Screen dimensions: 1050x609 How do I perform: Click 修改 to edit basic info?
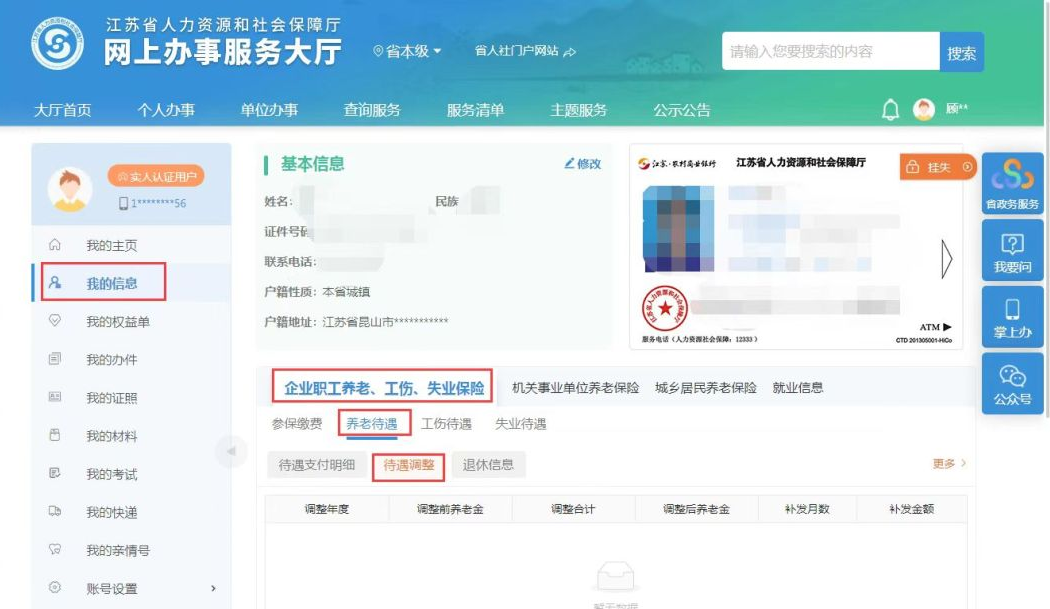[x=582, y=164]
